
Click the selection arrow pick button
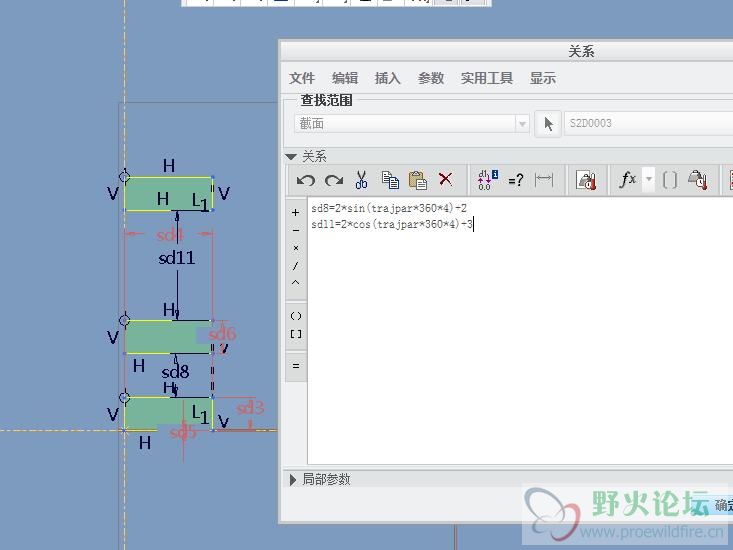[548, 124]
